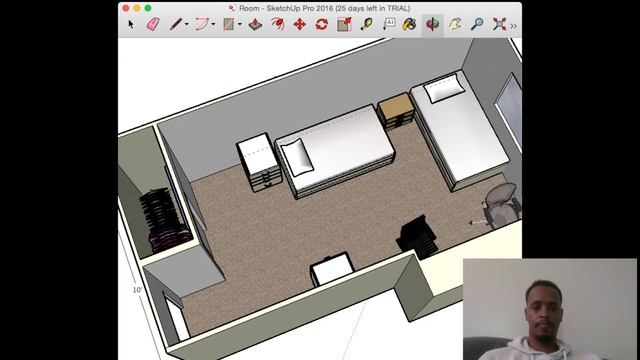This screenshot has height=360, width=640.
Task: Pick the Tape Measure tool
Action: coord(367,24)
